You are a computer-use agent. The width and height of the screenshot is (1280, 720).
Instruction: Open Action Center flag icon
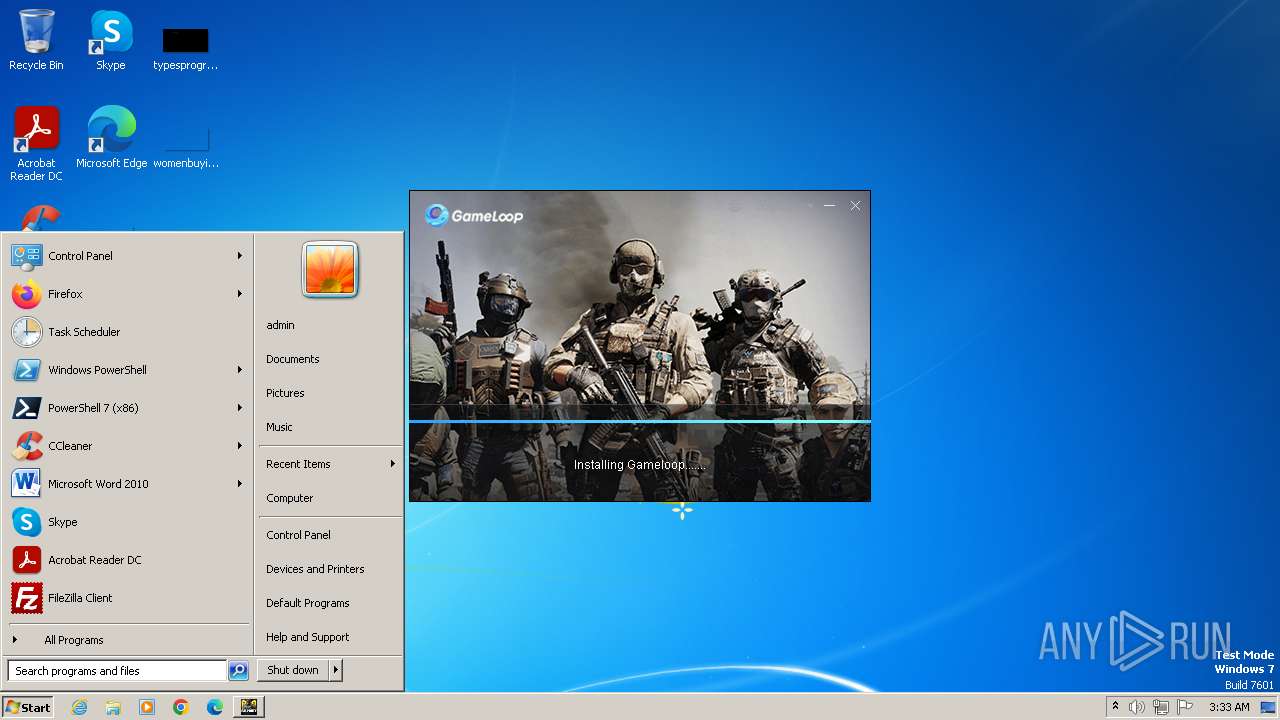click(1185, 707)
